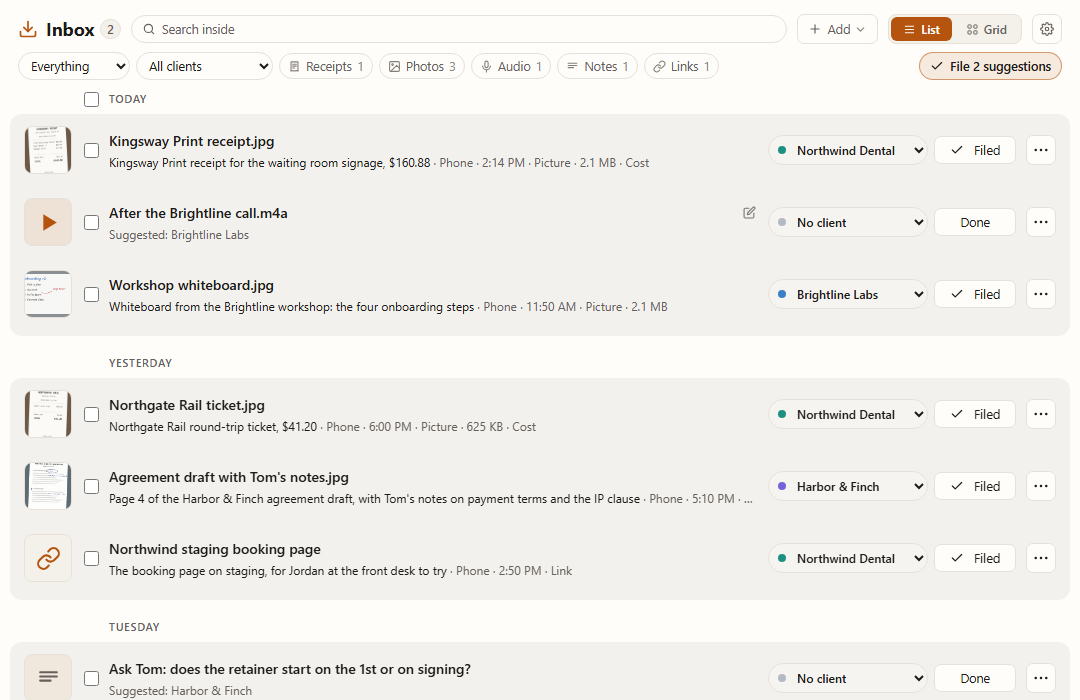1080x700 pixels.
Task: Click Suggested: Brightline Labs text
Action: point(179,235)
